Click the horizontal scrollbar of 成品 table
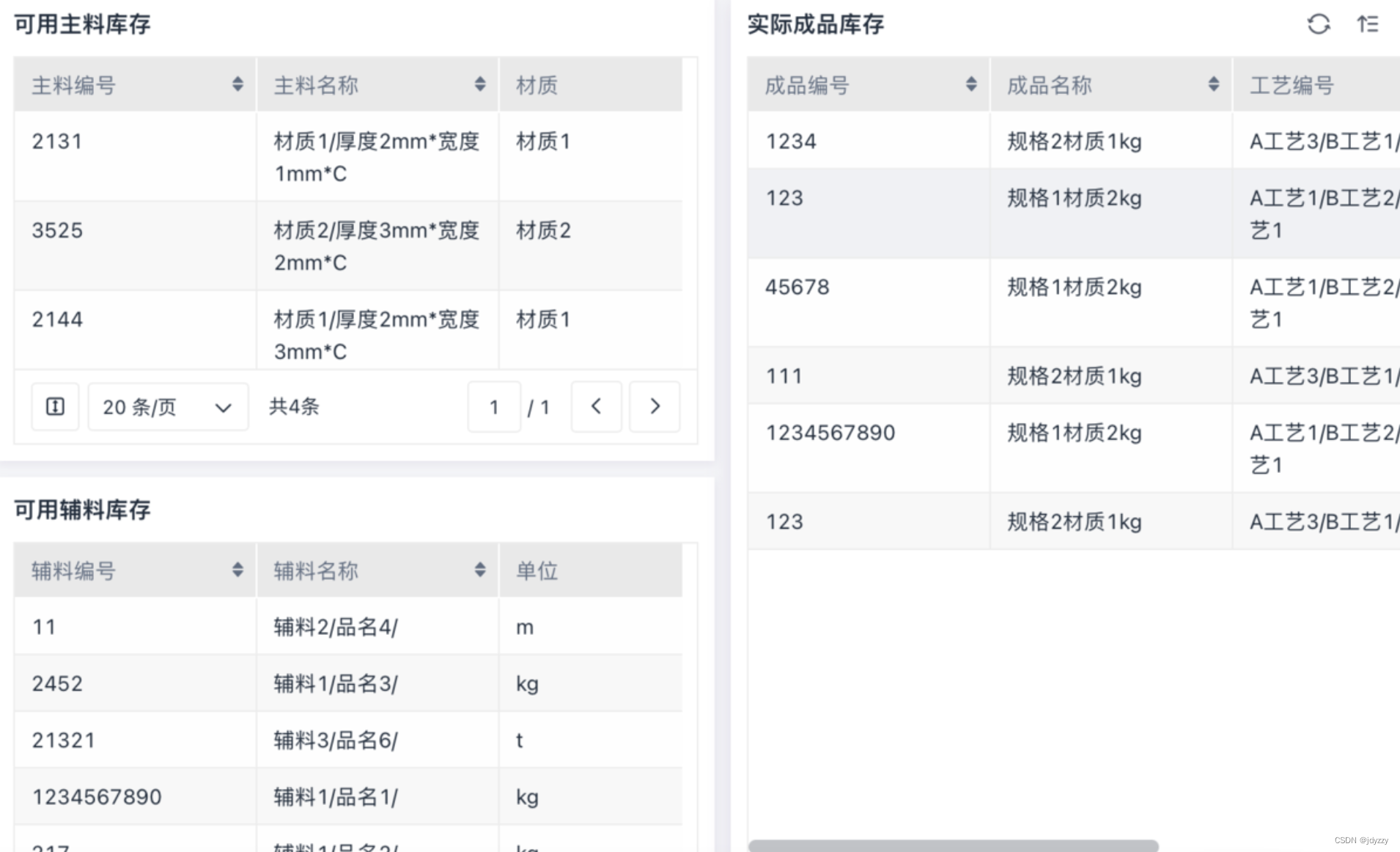Image resolution: width=1400 pixels, height=852 pixels. coord(953,845)
